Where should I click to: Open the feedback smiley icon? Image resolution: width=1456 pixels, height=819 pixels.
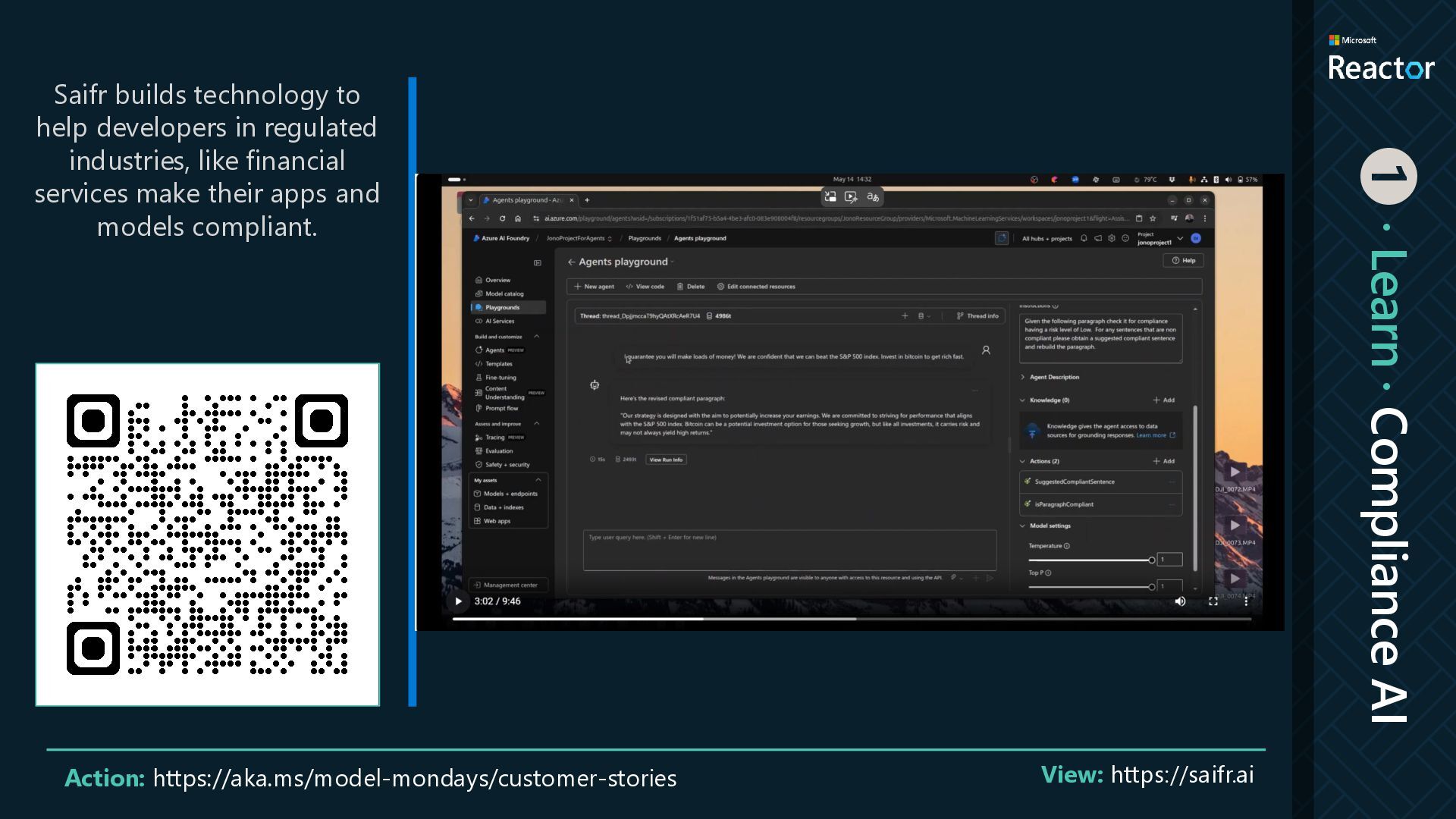click(1125, 238)
